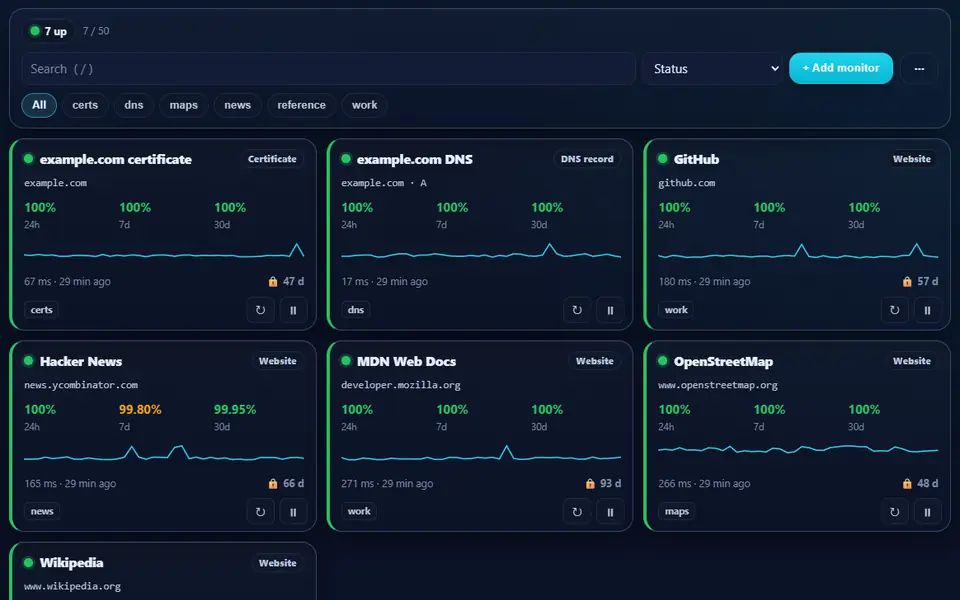The image size is (960, 600).
Task: Filter monitors by reference tag
Action: point(301,105)
